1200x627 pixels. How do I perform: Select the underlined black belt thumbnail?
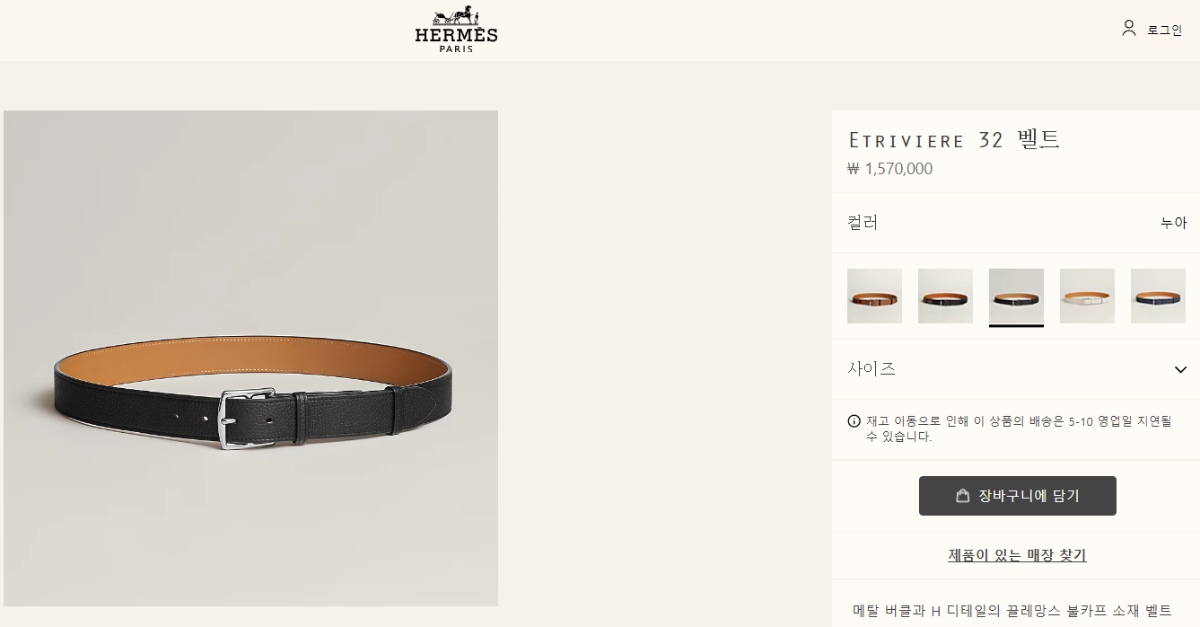pyautogui.click(x=1016, y=296)
